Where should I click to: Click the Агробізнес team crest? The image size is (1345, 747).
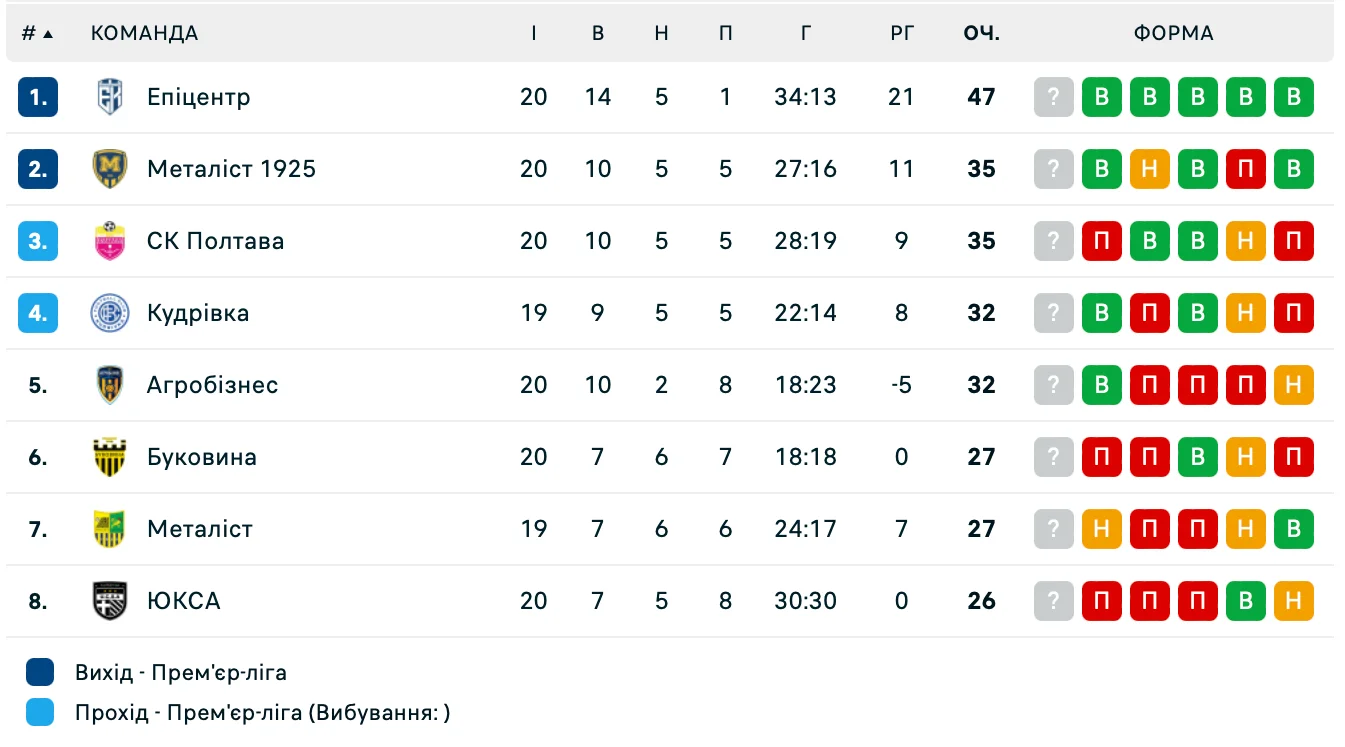pos(108,385)
